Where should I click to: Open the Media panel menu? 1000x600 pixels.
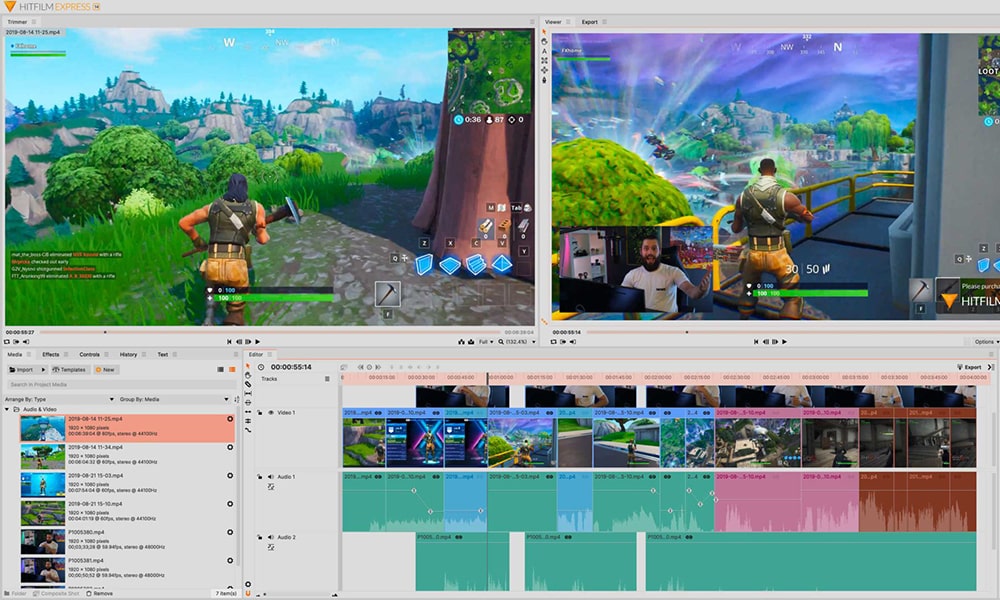tap(236, 355)
